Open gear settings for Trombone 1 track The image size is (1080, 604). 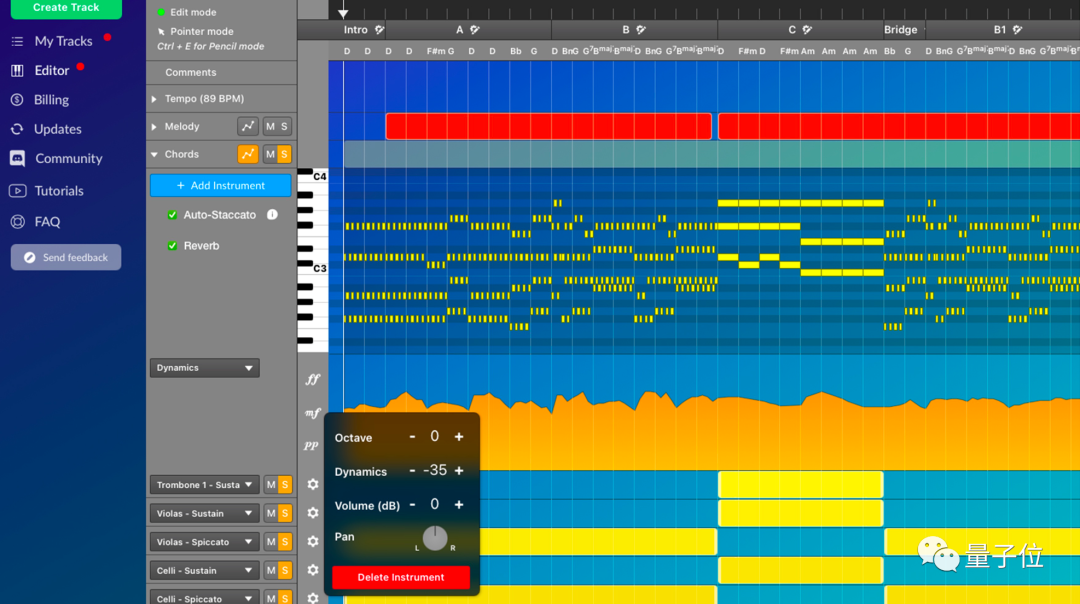(313, 484)
